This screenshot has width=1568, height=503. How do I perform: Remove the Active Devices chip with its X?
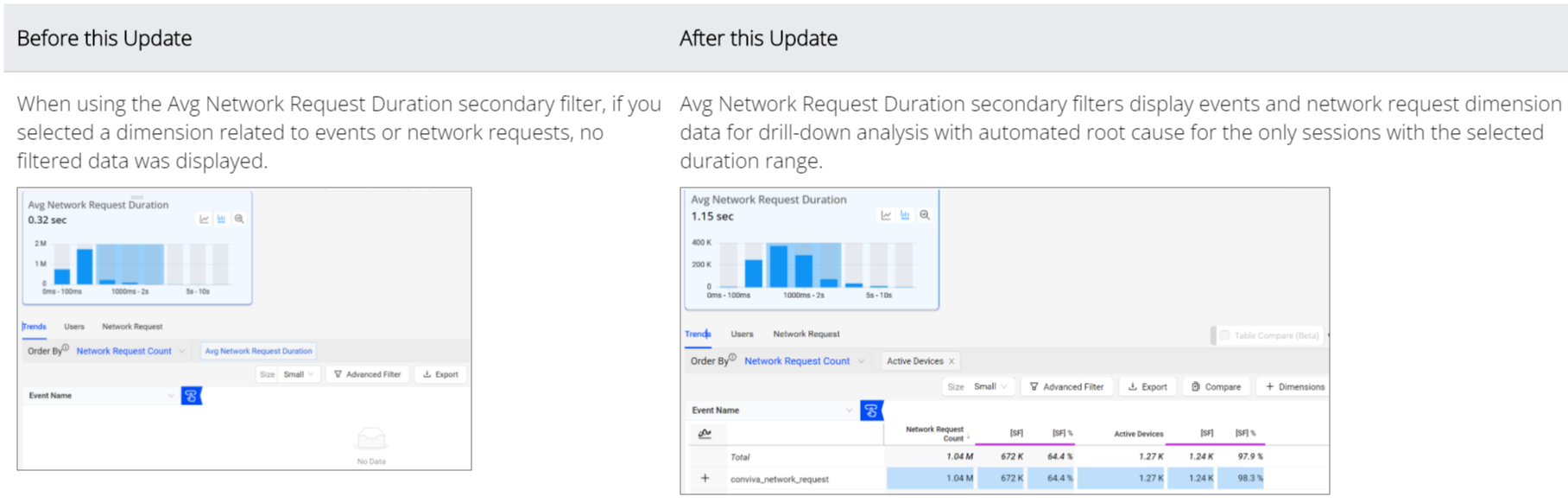[952, 361]
